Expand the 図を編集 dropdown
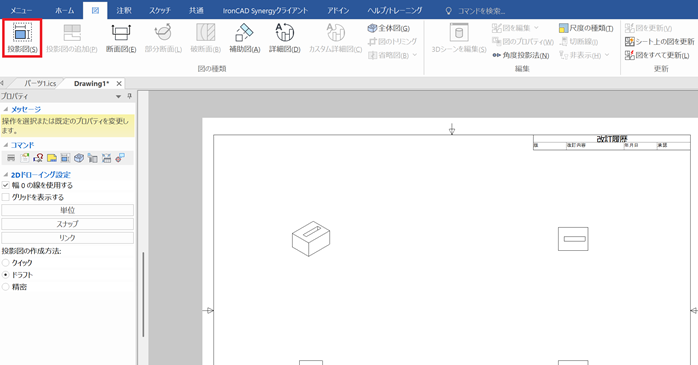Screen dimensions: 698x365 [536, 28]
